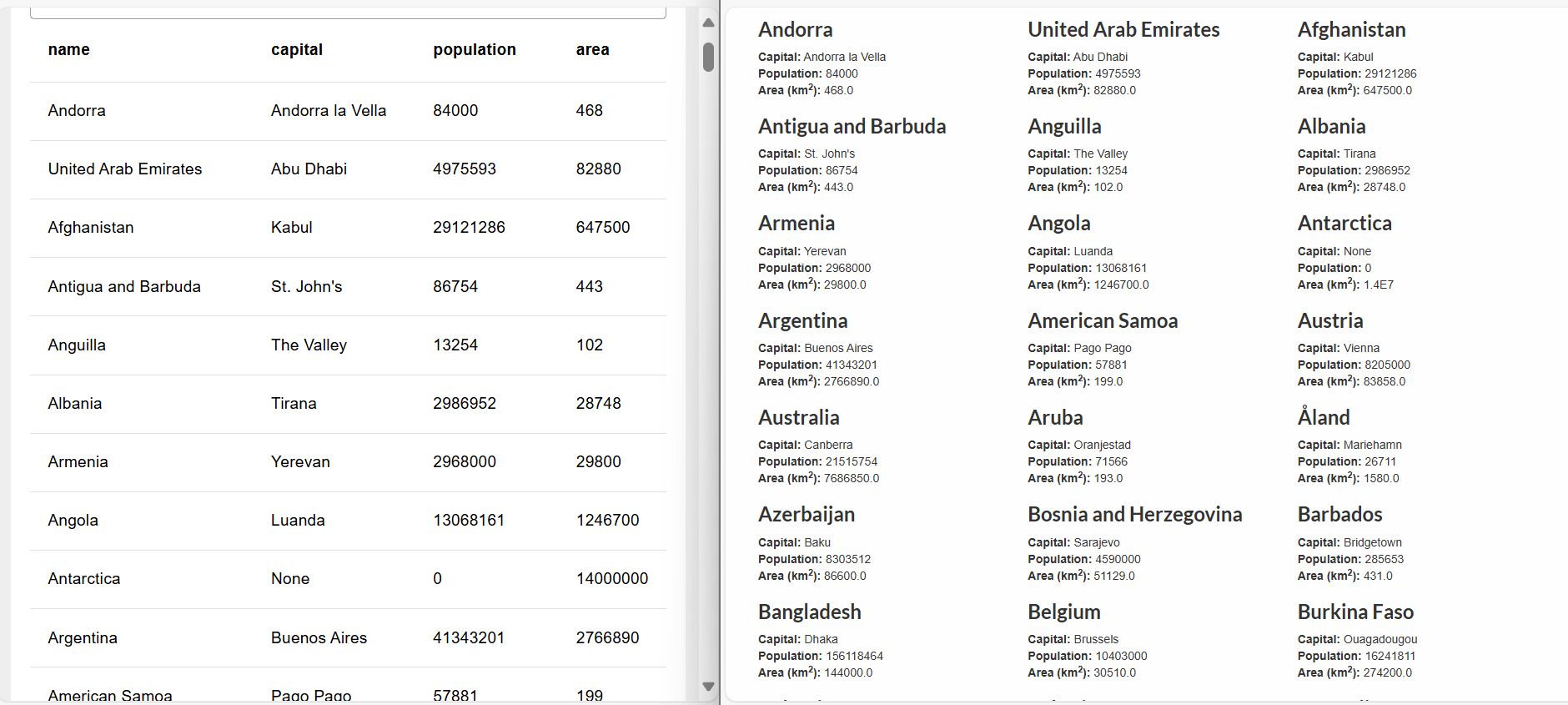Click the Bangladesh card heading

pos(808,612)
